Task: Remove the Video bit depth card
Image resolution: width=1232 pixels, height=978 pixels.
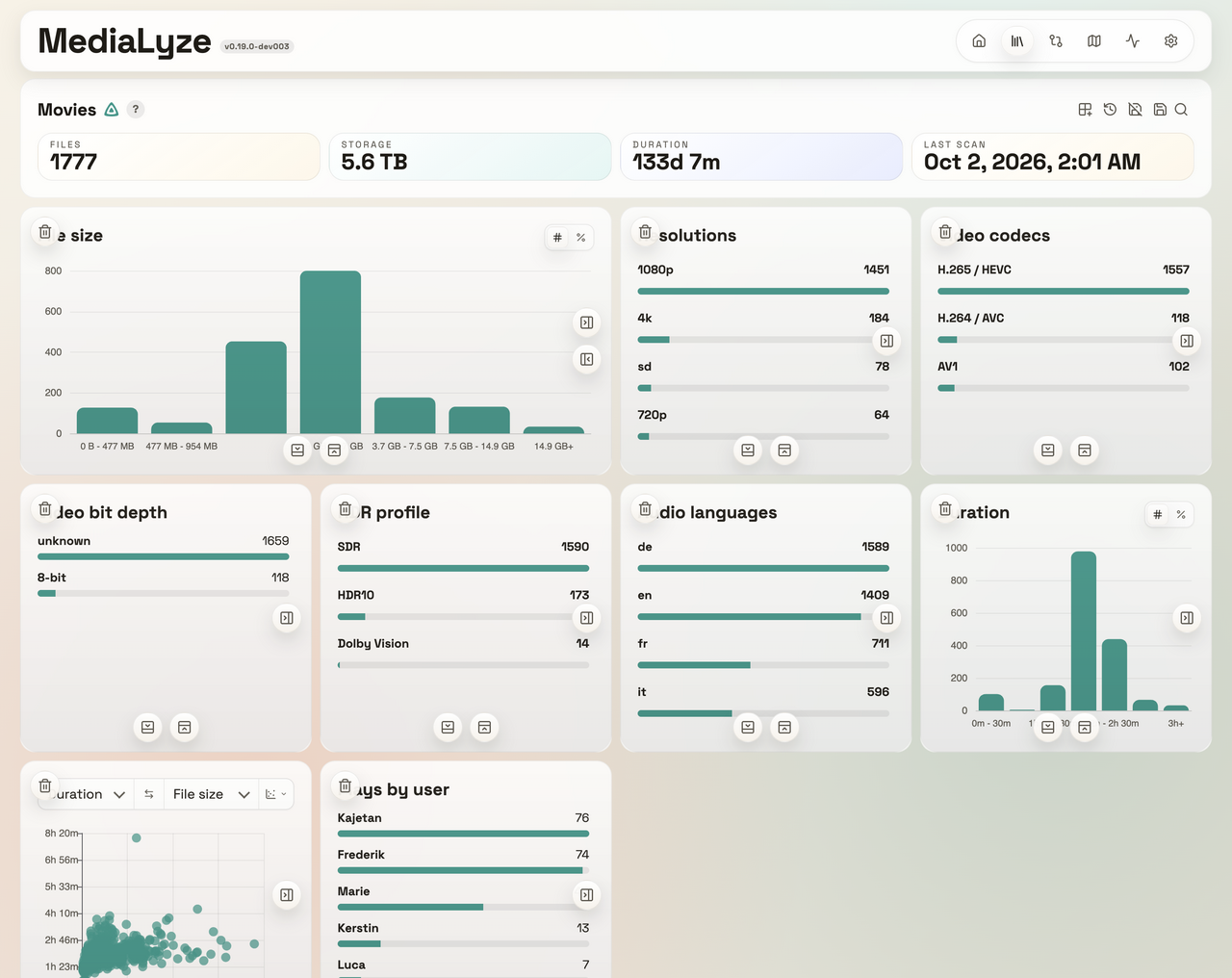Action: 45,509
